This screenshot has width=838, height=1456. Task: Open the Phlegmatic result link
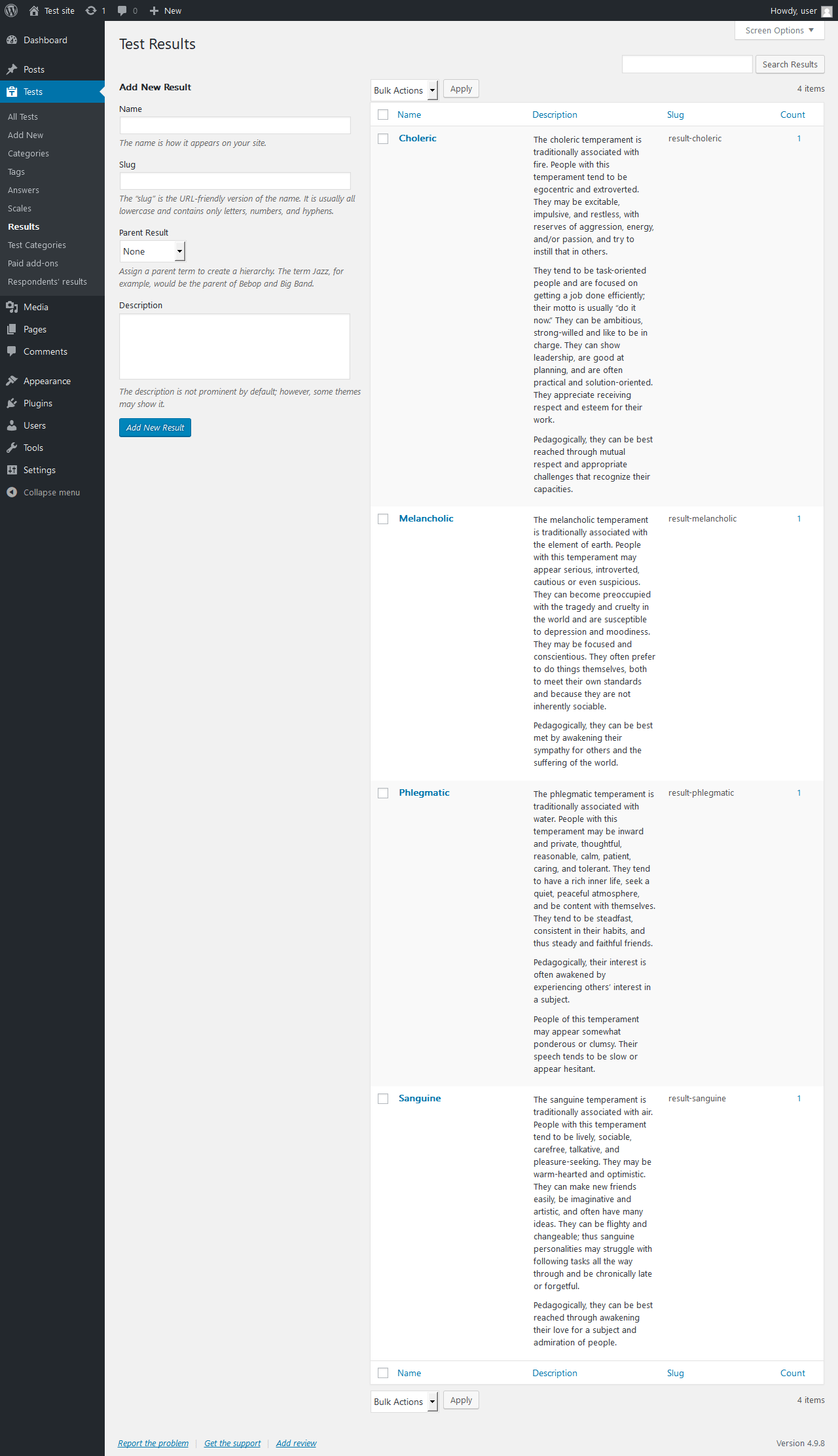click(424, 792)
